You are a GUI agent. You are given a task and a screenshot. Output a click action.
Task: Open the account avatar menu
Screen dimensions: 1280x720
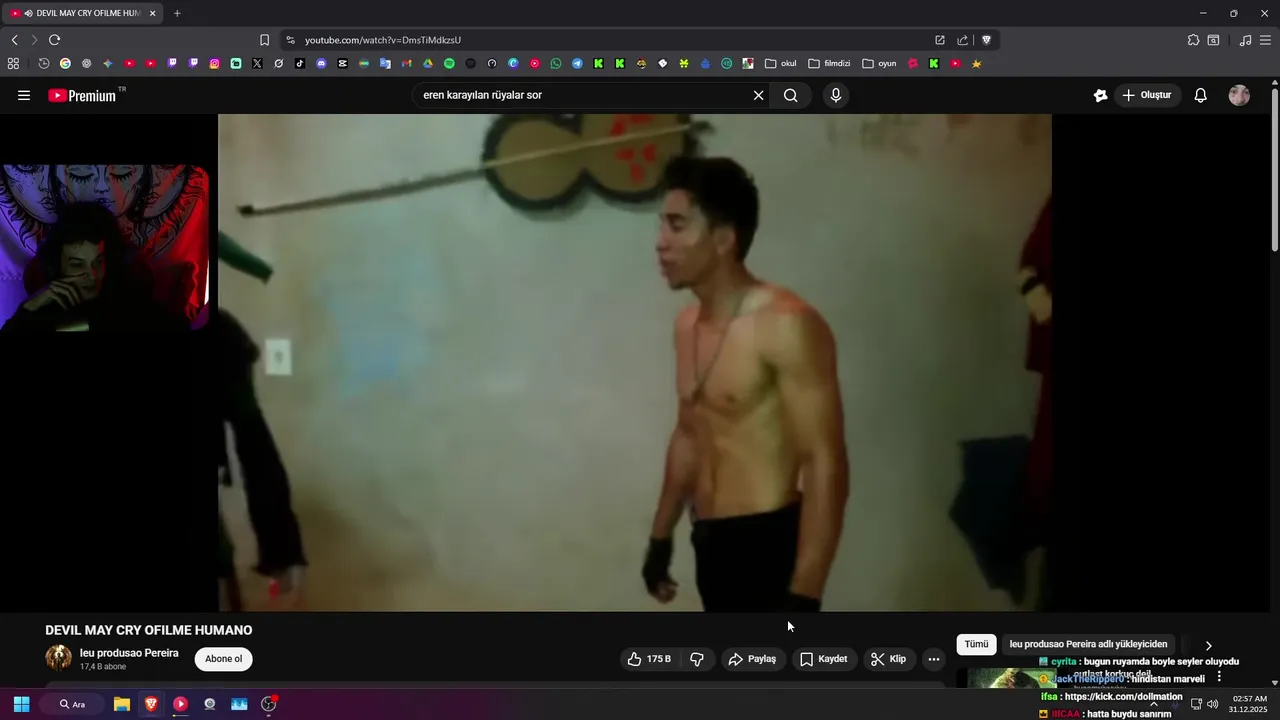[1239, 95]
